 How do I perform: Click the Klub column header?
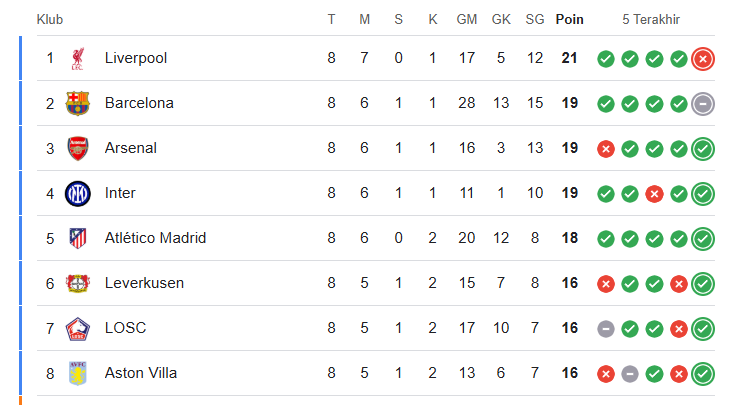49,20
